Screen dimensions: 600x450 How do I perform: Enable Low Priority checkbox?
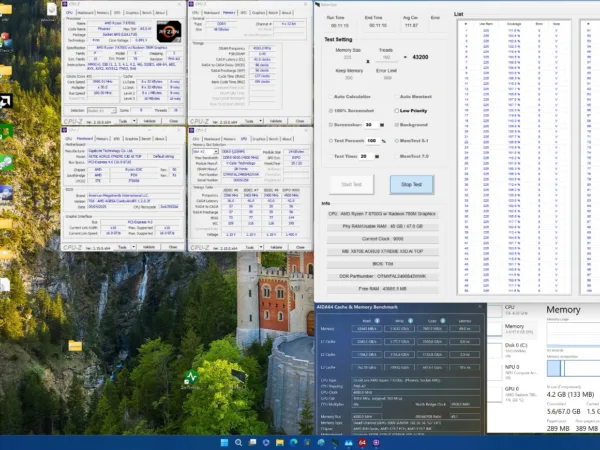point(396,111)
